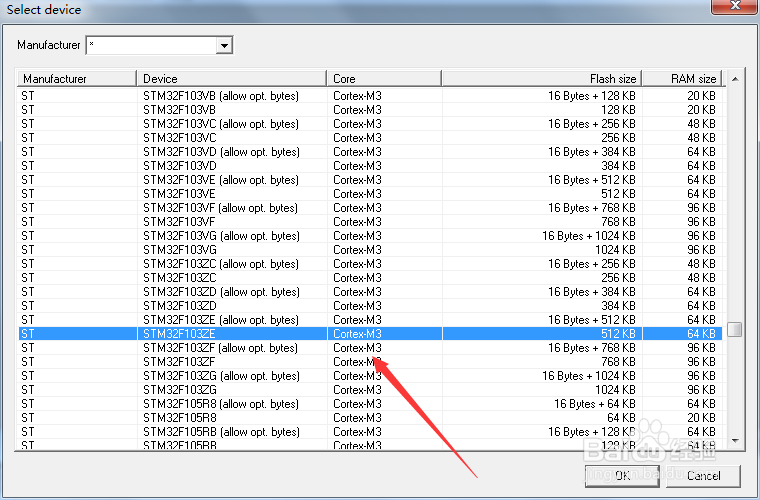
Task: Select the STM32F103ZG device row
Action: tap(370, 390)
